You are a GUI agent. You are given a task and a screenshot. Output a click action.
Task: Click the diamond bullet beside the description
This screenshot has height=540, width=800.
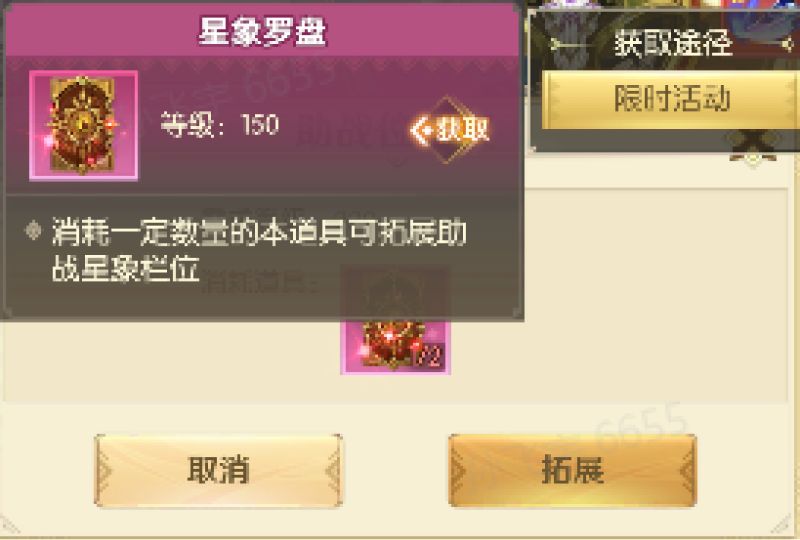(x=34, y=231)
